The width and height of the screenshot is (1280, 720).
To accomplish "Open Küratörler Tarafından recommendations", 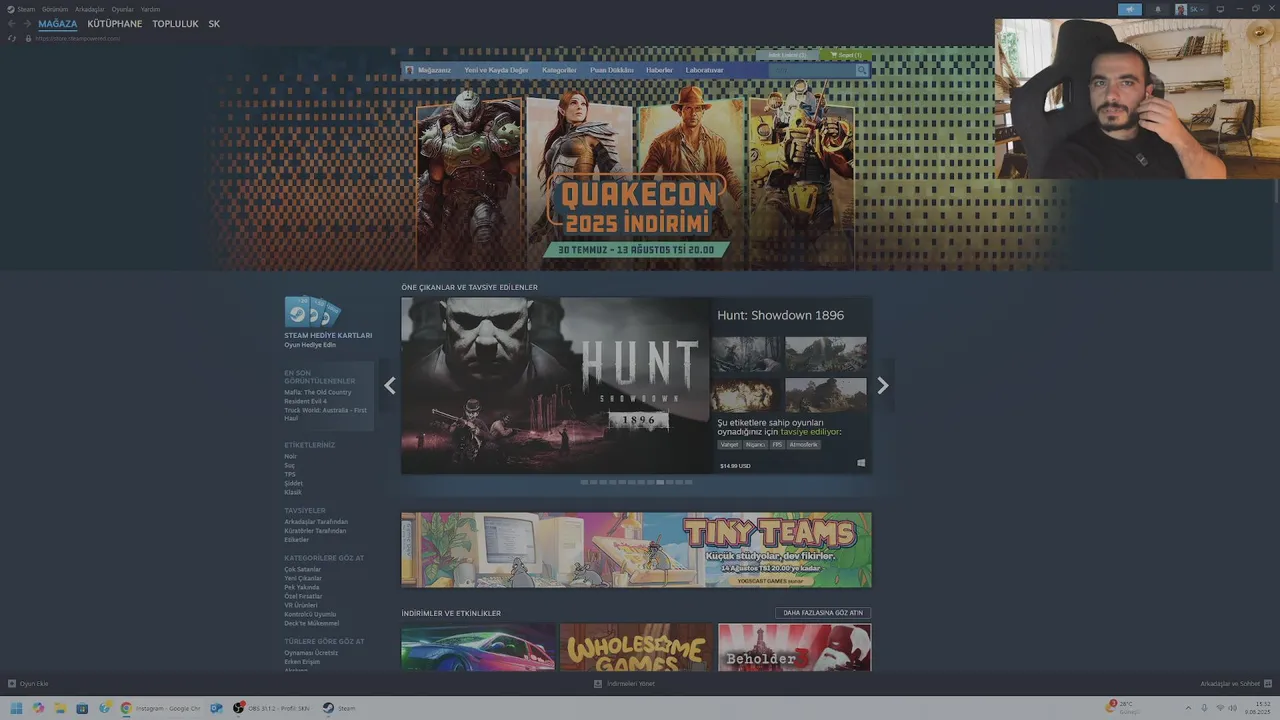I will click(x=315, y=531).
